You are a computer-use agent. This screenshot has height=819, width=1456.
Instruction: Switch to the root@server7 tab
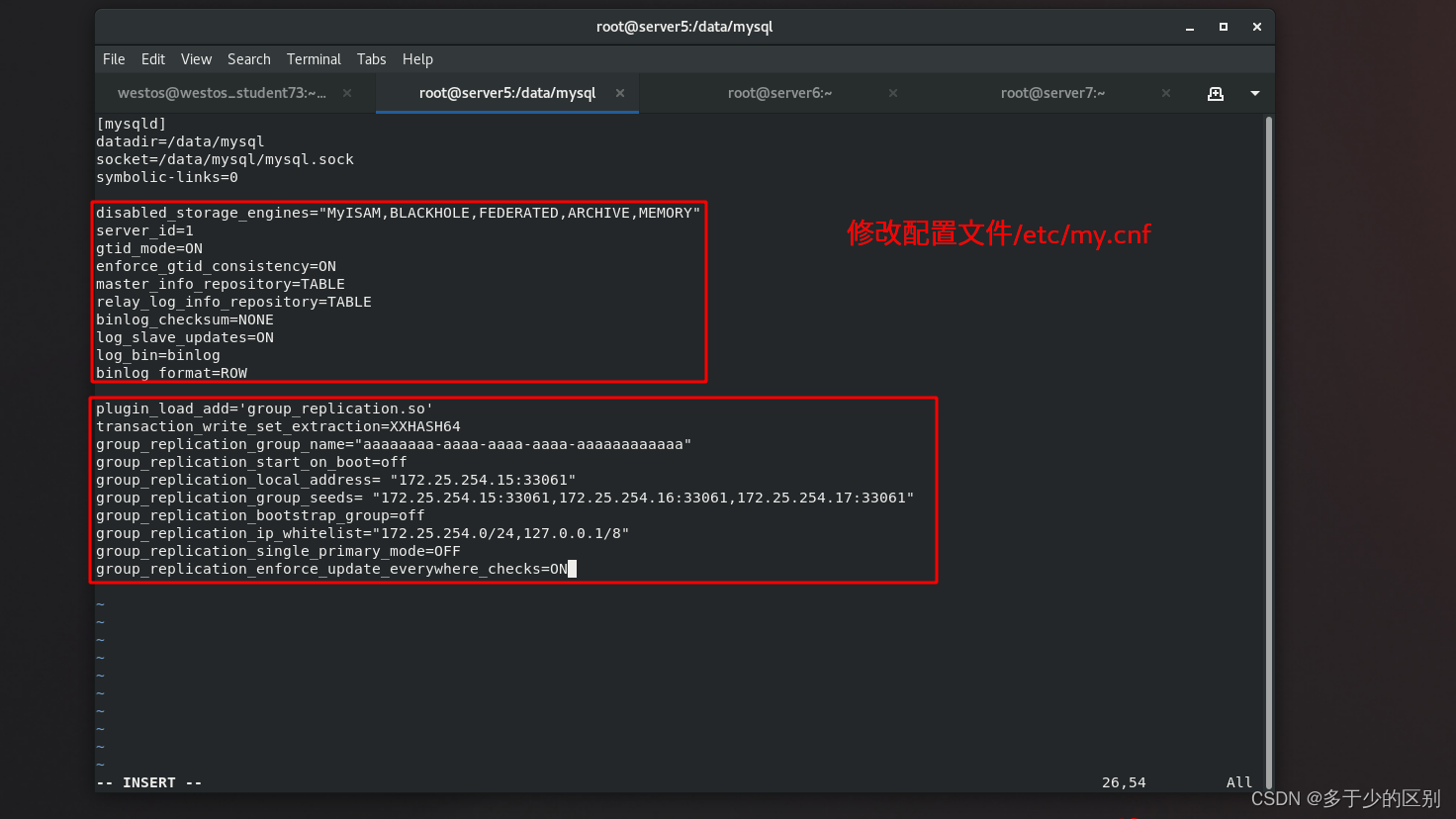pos(1052,93)
